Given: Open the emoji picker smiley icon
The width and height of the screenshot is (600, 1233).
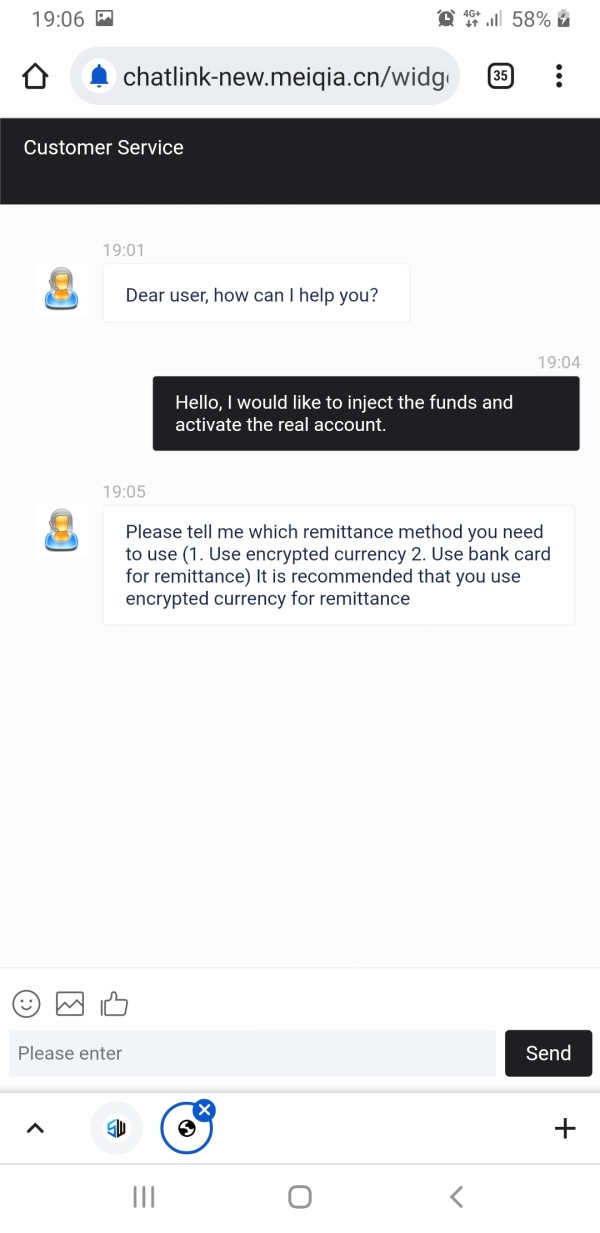Looking at the screenshot, I should (x=27, y=1003).
